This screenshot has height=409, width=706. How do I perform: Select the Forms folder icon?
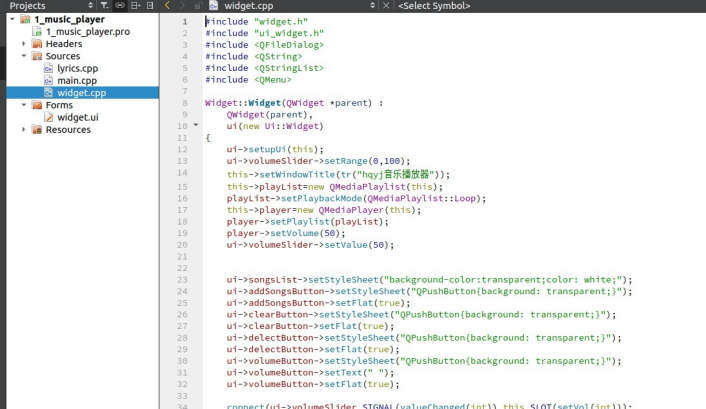click(37, 105)
